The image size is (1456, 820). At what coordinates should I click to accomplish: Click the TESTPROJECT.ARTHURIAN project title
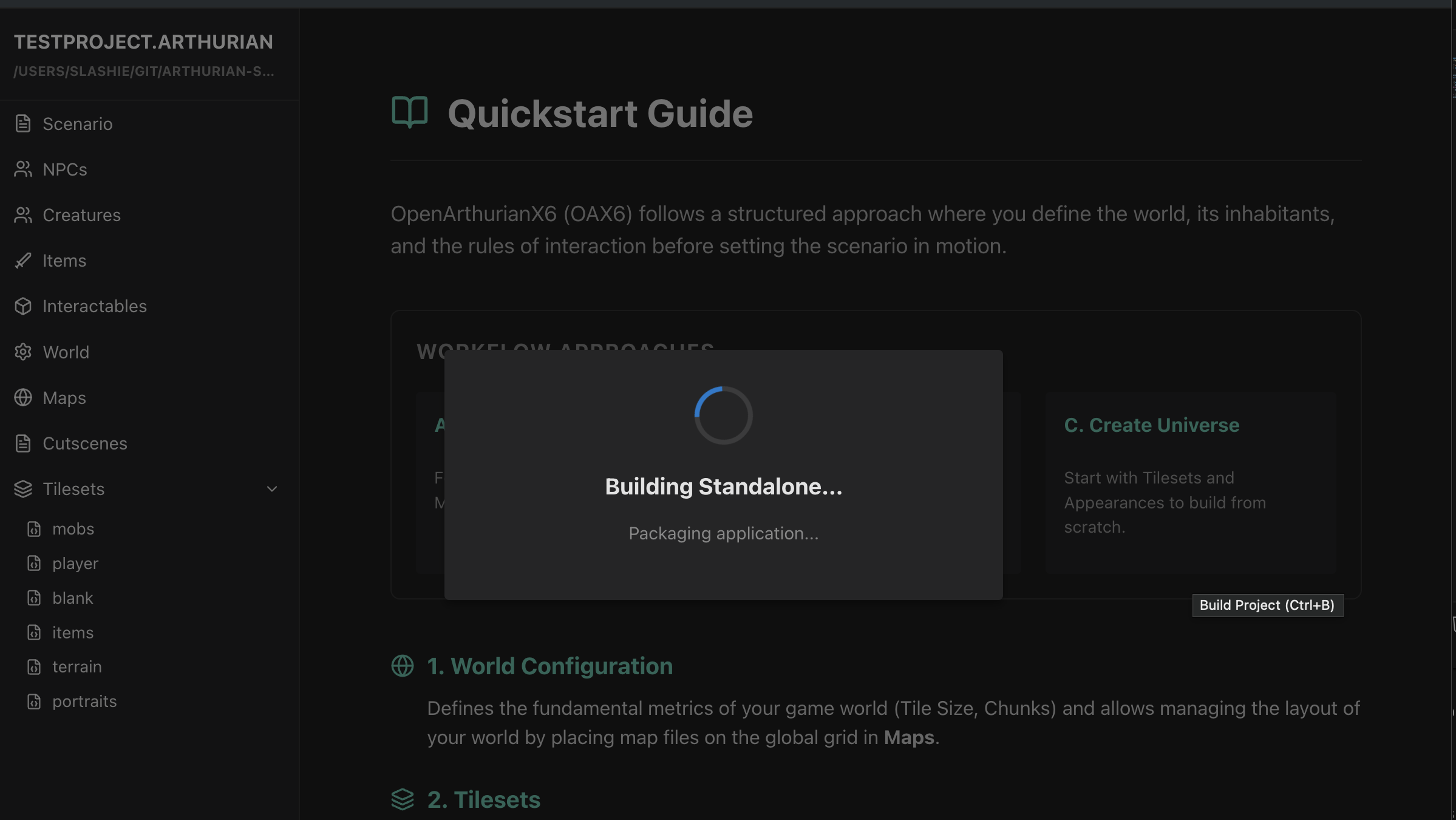pyautogui.click(x=143, y=42)
